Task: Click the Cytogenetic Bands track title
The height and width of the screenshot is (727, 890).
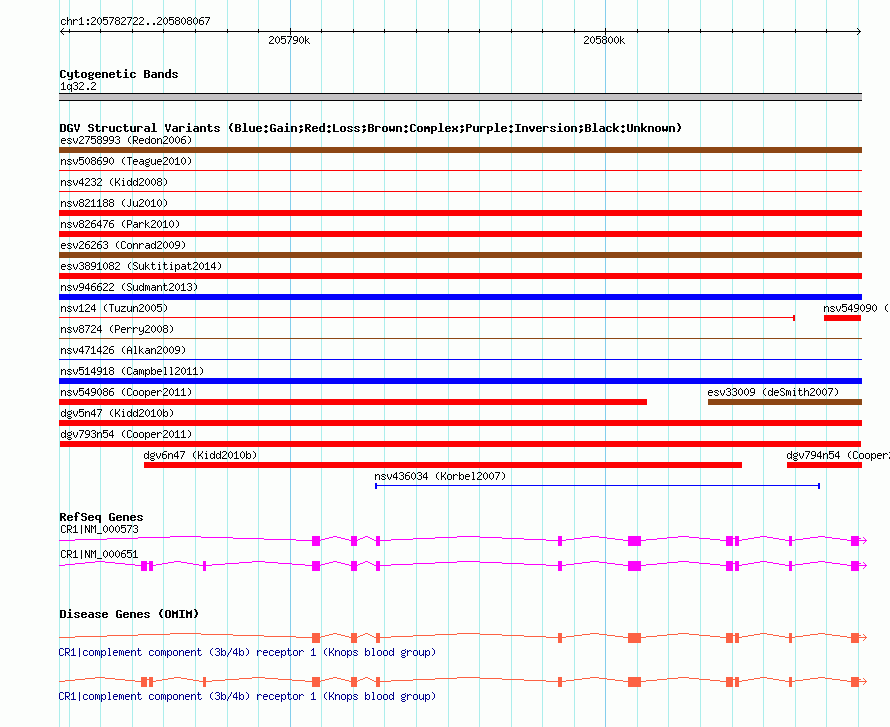Action: (x=118, y=74)
